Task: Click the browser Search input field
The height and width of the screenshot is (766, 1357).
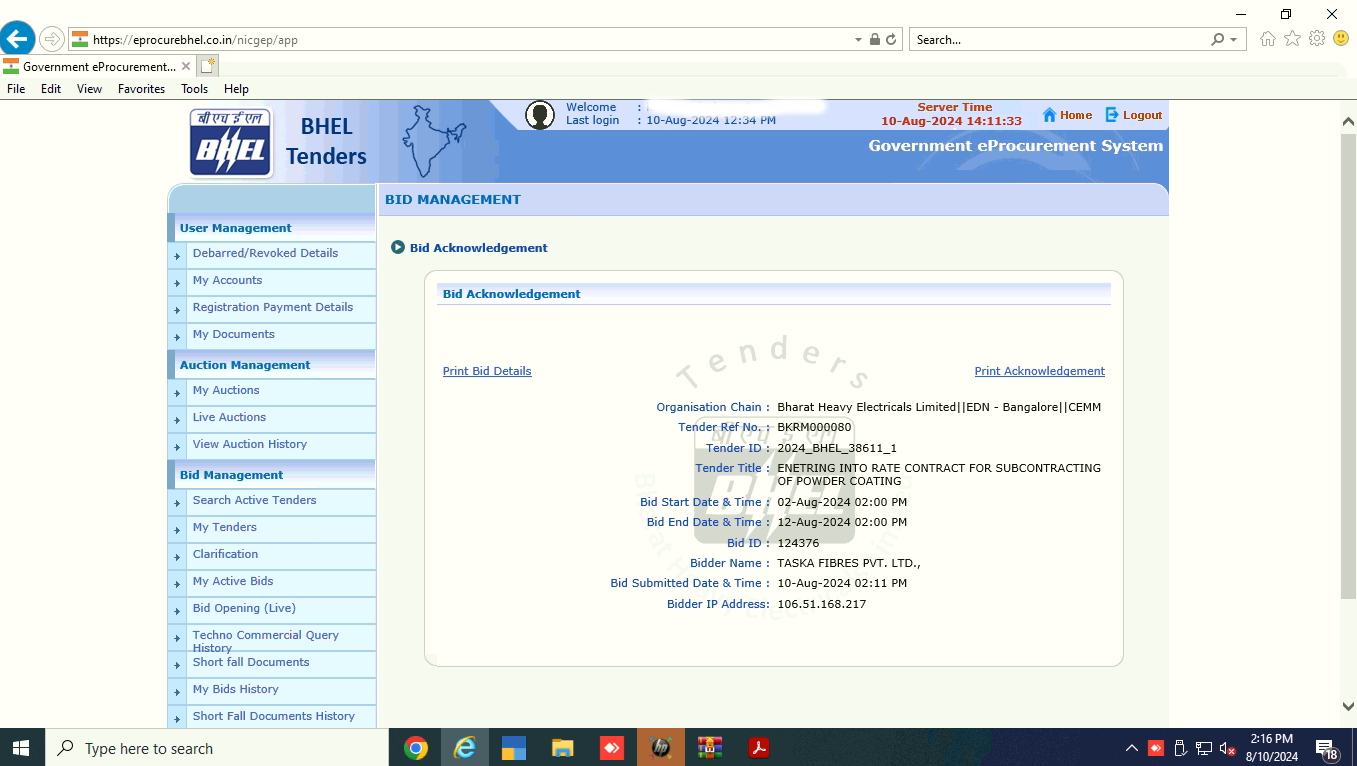Action: tap(1060, 40)
